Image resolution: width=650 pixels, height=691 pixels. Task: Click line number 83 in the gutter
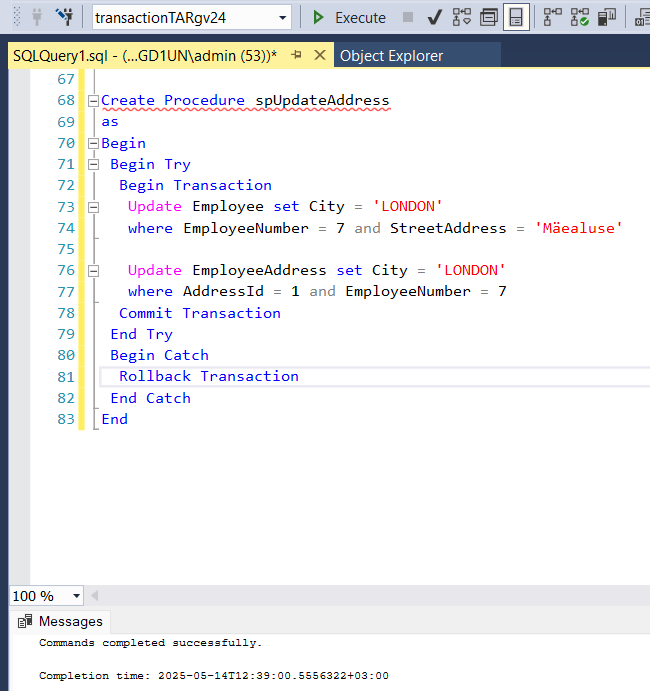(66, 419)
